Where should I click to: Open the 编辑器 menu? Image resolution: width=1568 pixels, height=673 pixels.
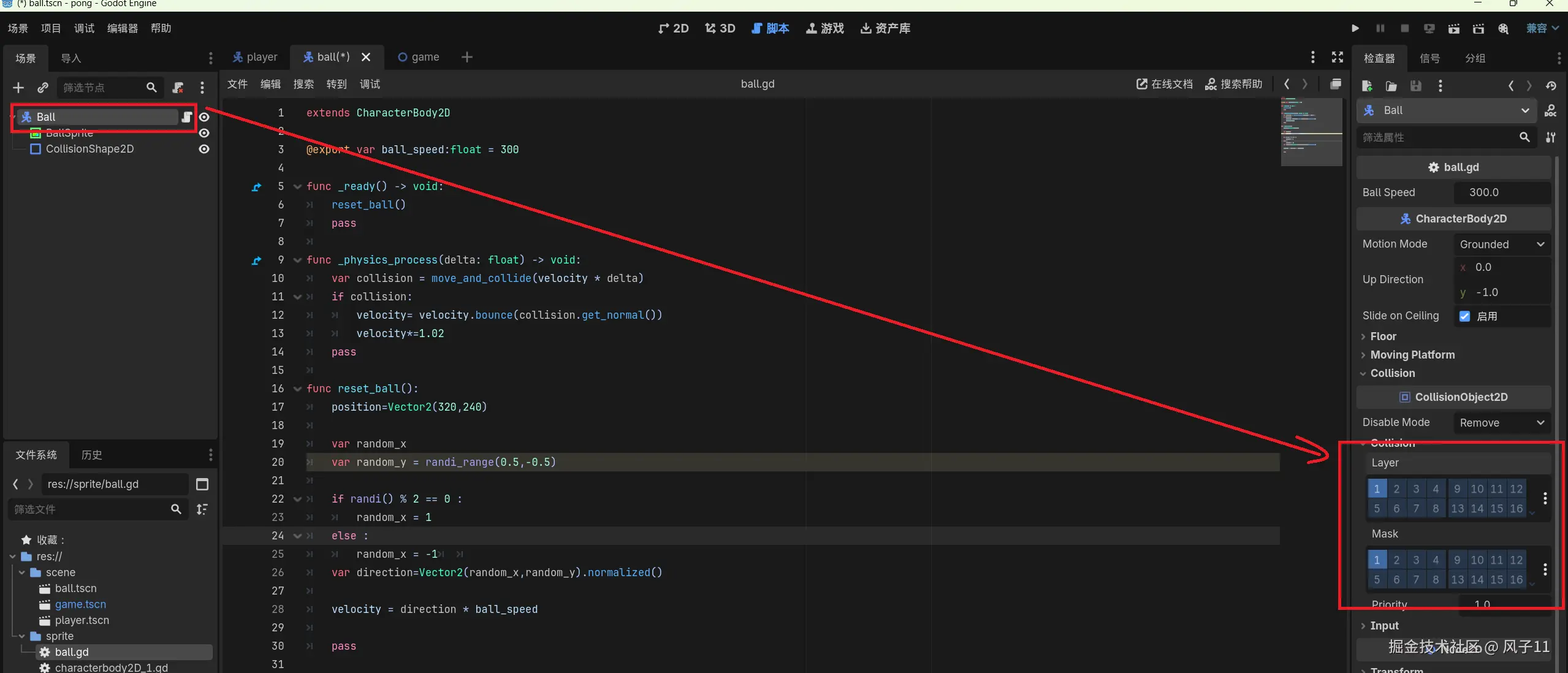pyautogui.click(x=122, y=28)
